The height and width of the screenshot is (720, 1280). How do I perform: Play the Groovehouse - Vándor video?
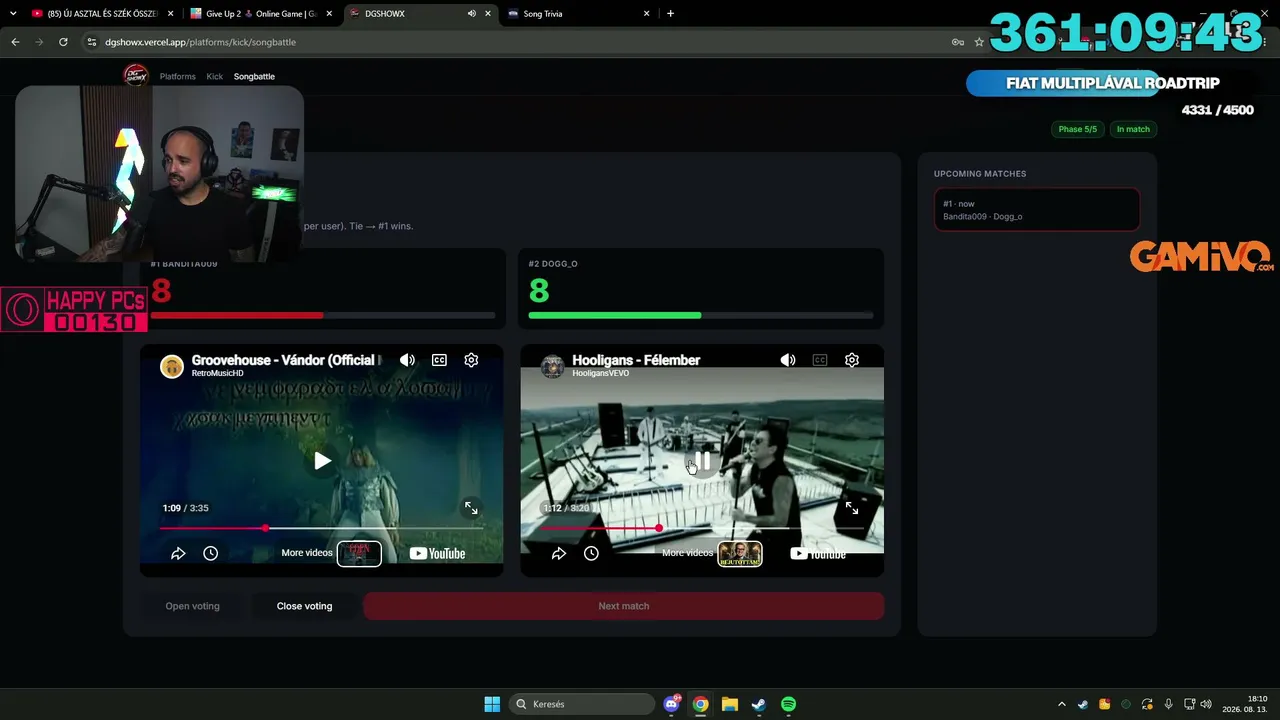(x=322, y=461)
